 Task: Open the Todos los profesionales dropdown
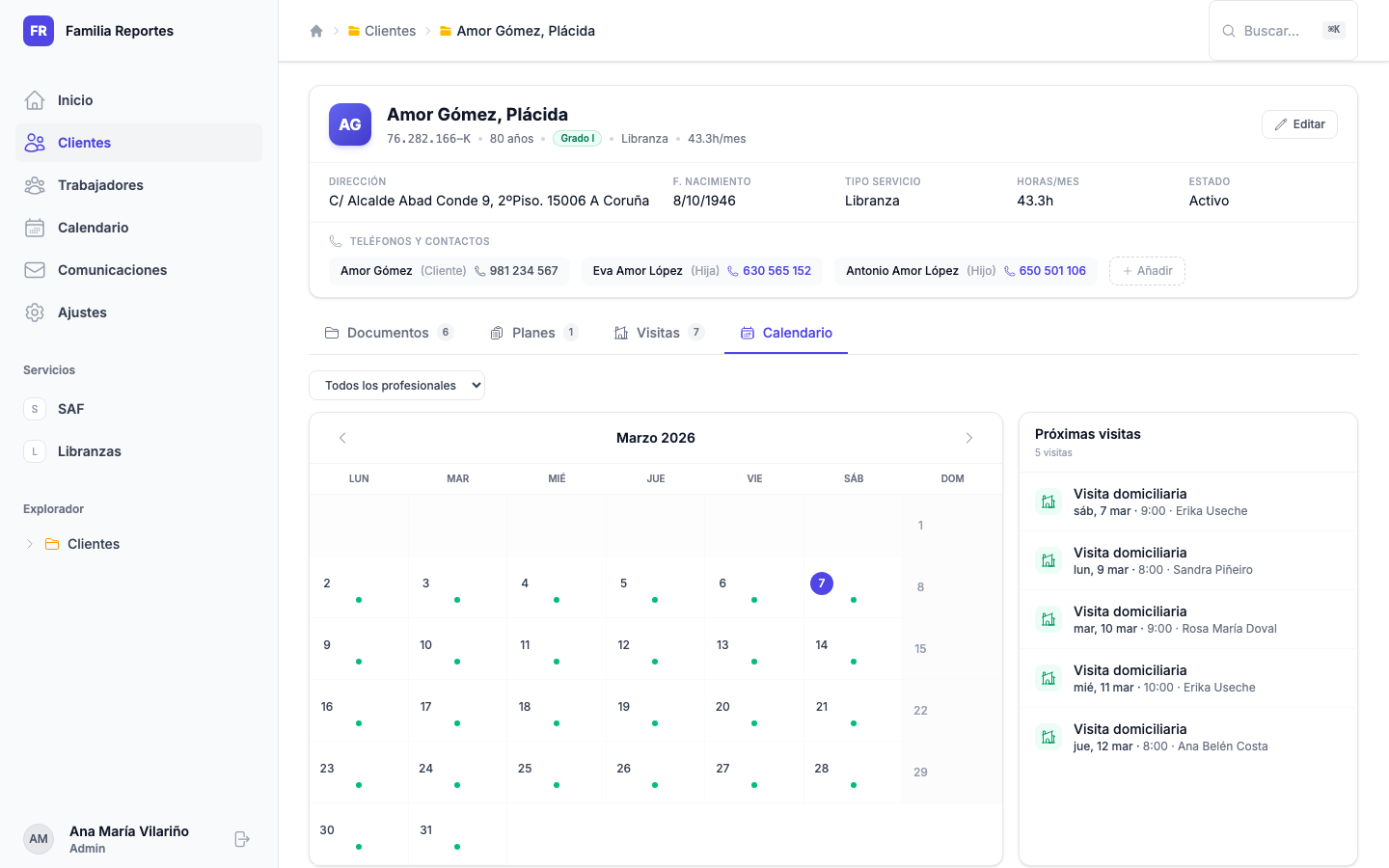396,386
